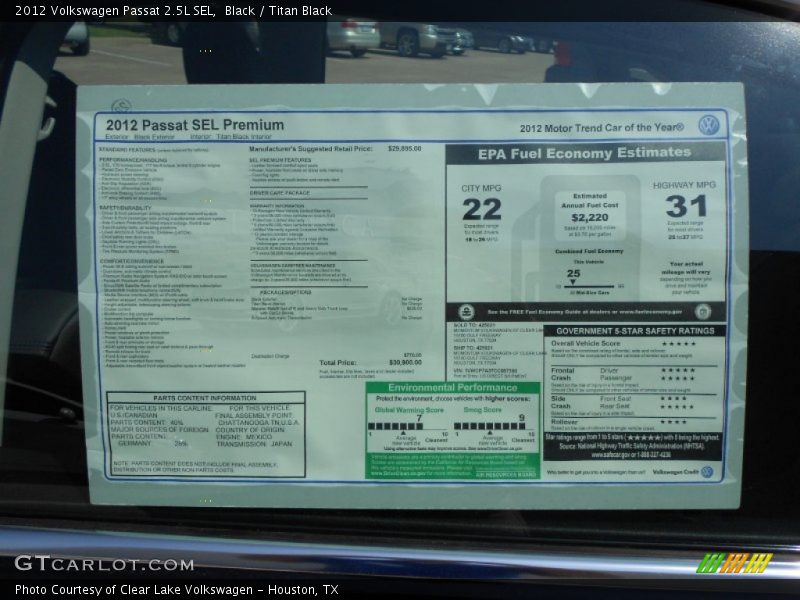800x600 pixels.
Task: Click the Smog Score bar showing 9
Action: [489, 426]
